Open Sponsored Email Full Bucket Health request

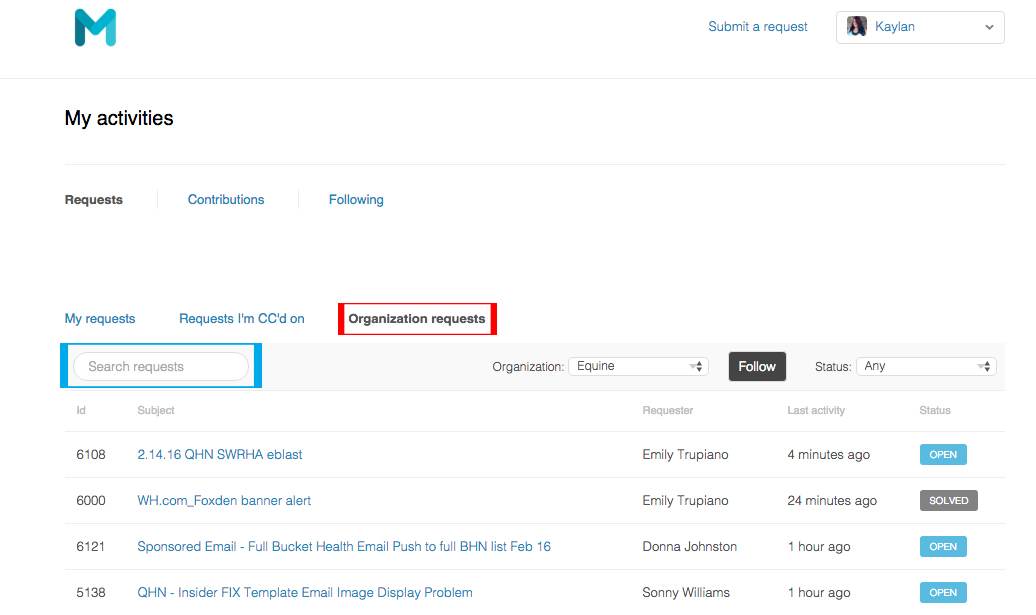344,547
